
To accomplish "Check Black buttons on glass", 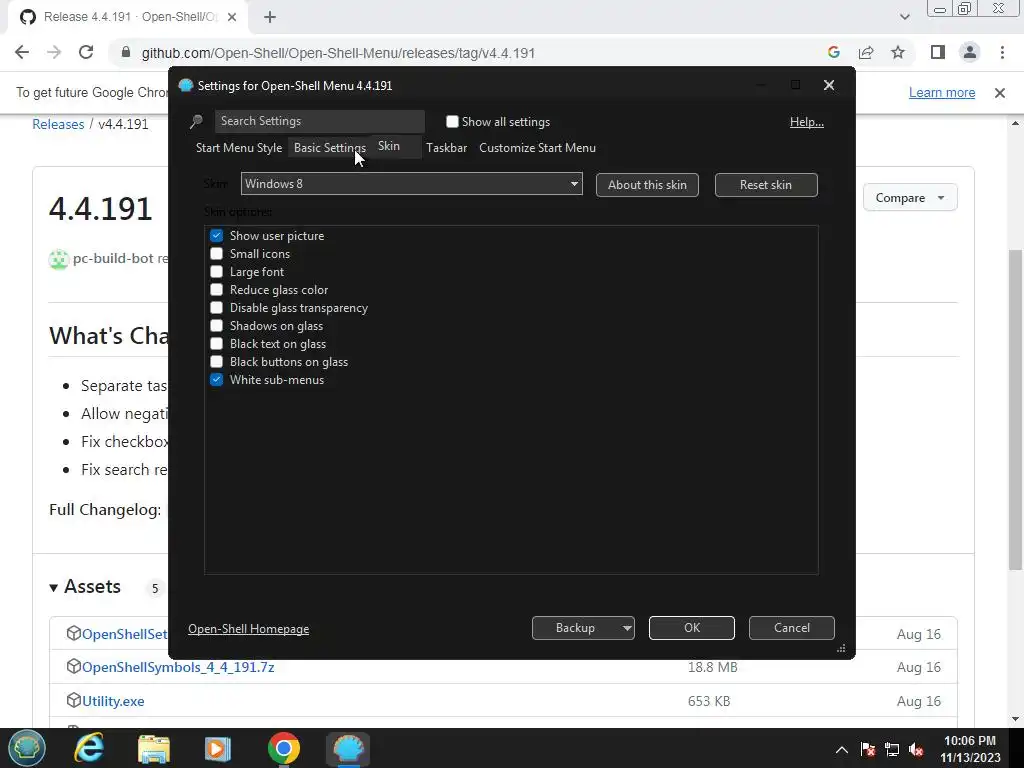I will click(x=216, y=361).
